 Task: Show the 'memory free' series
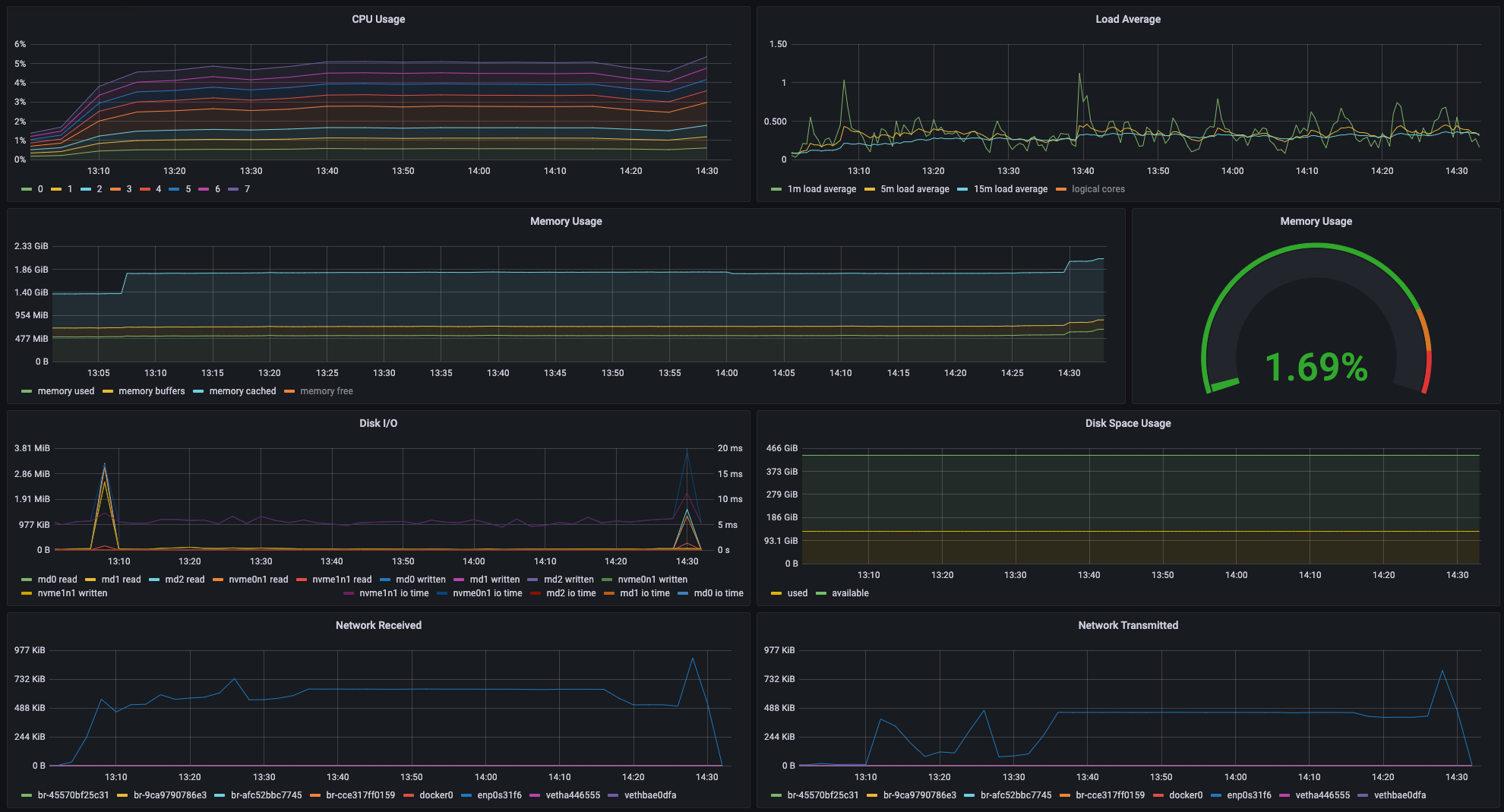coord(327,390)
